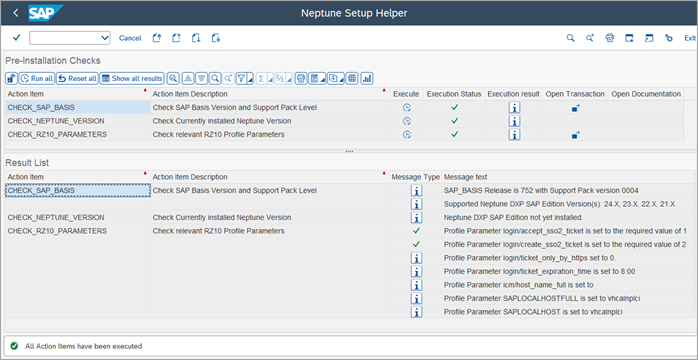Execute the CHECK_RZ10_PARAMETERS action item
Viewport: 698px width, 360px height.
click(x=406, y=134)
